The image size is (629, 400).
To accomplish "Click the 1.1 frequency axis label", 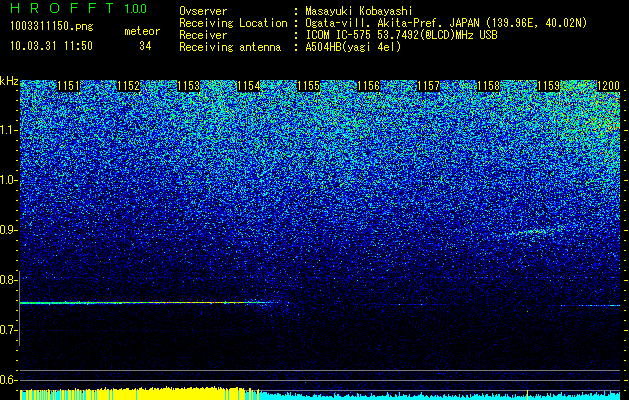I will [x=7, y=130].
